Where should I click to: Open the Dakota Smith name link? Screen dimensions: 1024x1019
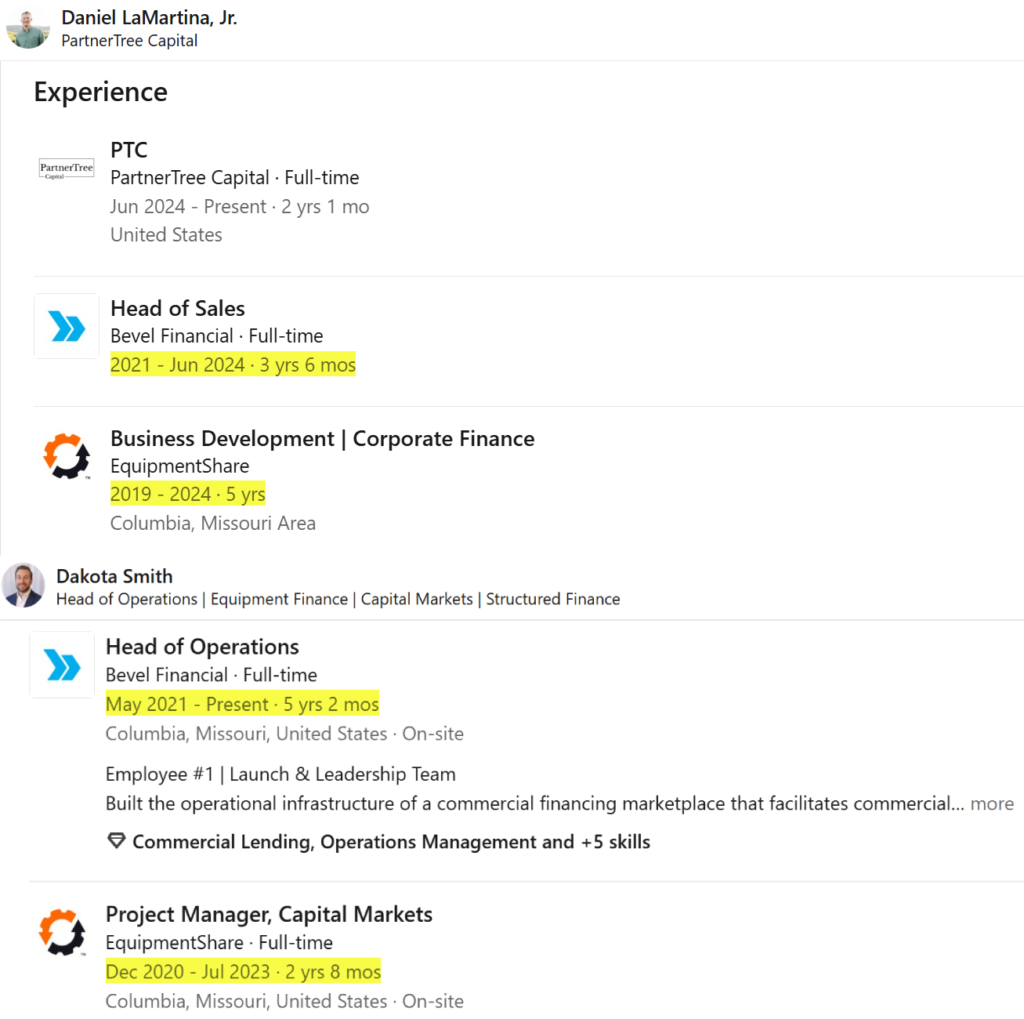click(114, 576)
